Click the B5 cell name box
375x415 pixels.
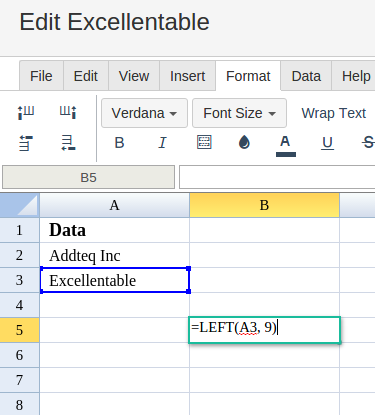click(x=88, y=177)
